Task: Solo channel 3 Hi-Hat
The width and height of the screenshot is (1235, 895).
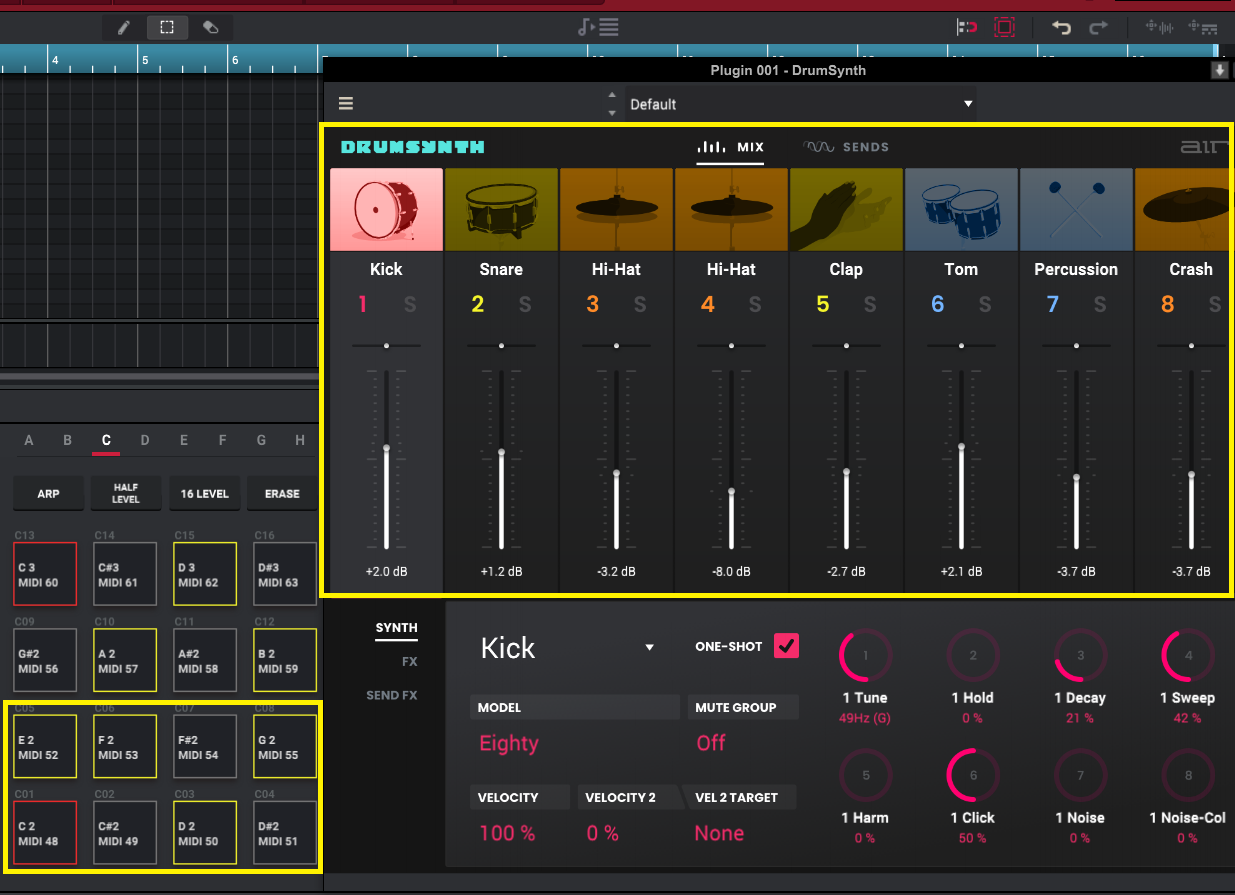Action: pyautogui.click(x=640, y=305)
